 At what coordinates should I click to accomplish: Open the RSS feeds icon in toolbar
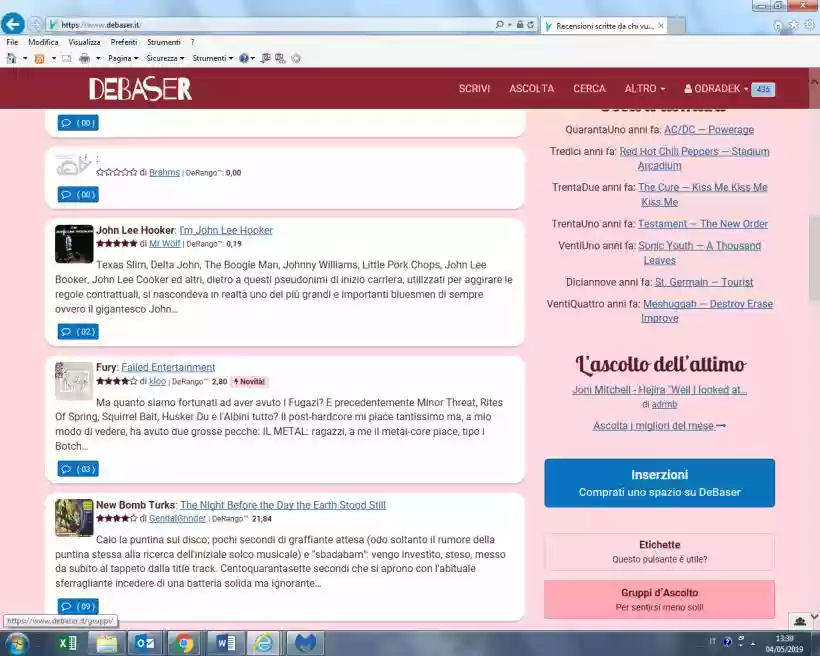pos(39,58)
